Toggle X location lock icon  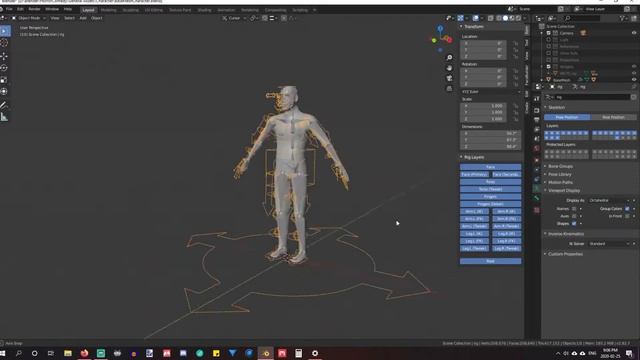tap(516, 43)
